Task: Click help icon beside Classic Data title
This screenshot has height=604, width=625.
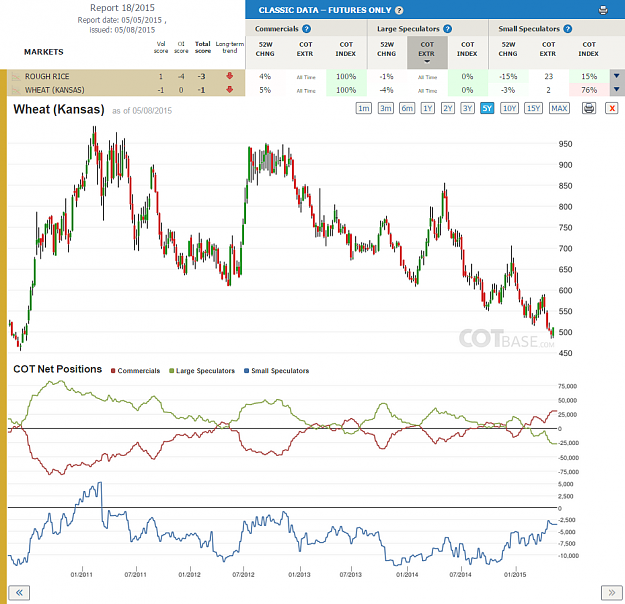Action: point(399,10)
